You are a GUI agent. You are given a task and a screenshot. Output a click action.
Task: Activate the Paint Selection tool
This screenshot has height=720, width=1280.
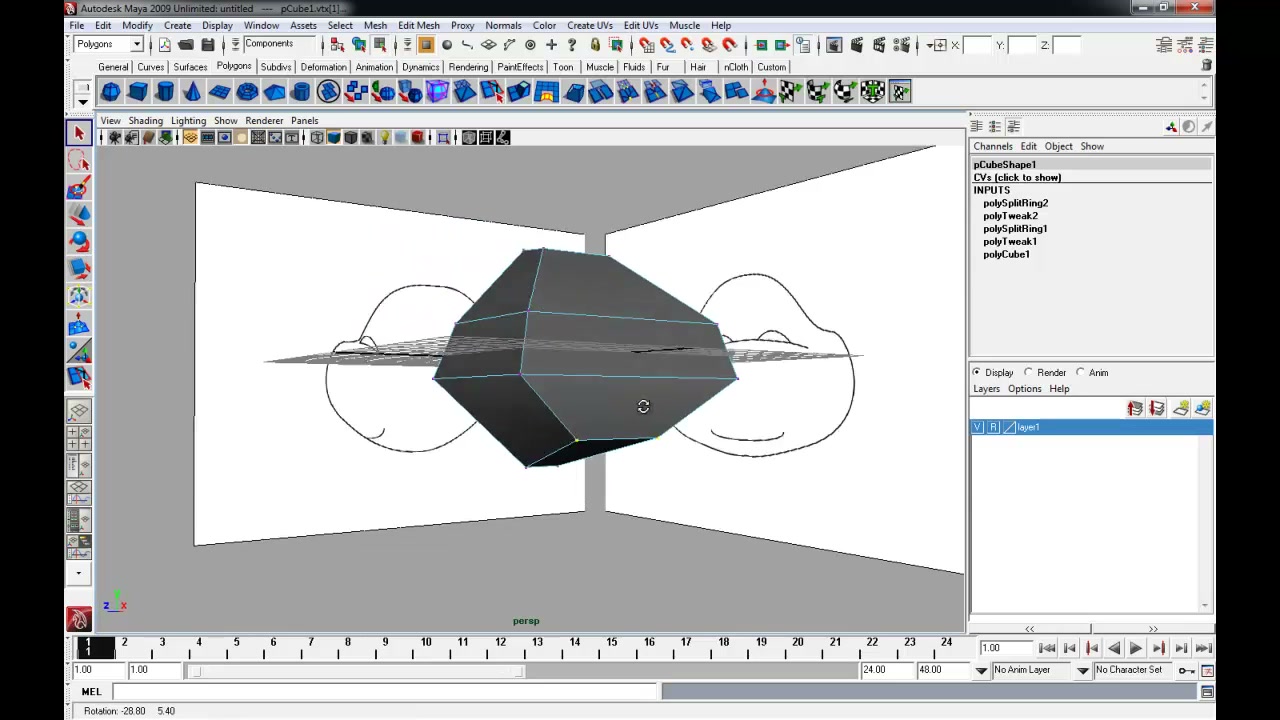tap(79, 188)
